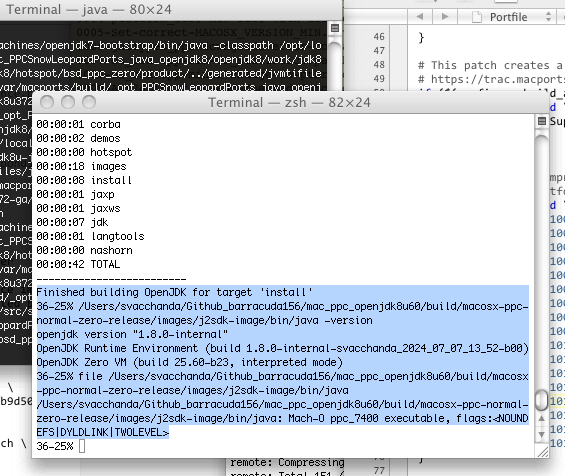
Task: Minimize the zsh terminal window
Action: pos(68,102)
